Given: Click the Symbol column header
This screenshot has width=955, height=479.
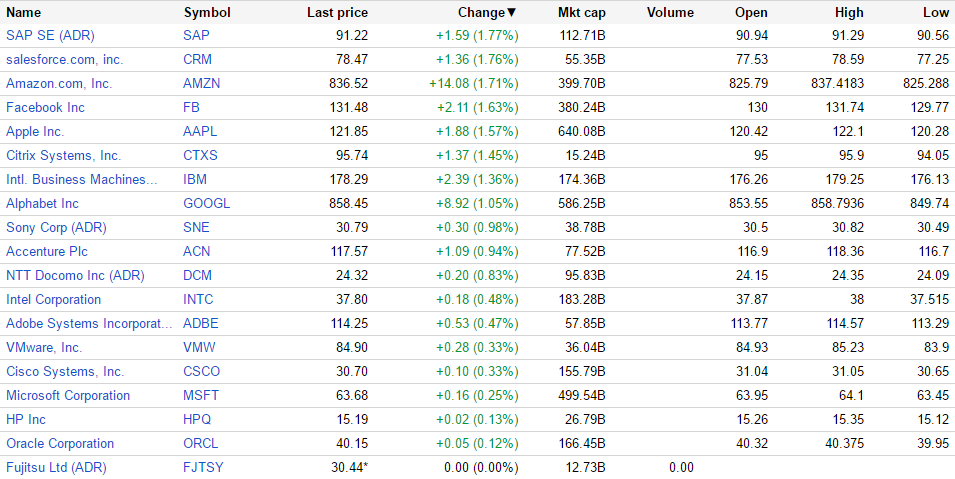Looking at the screenshot, I should pyautogui.click(x=207, y=13).
